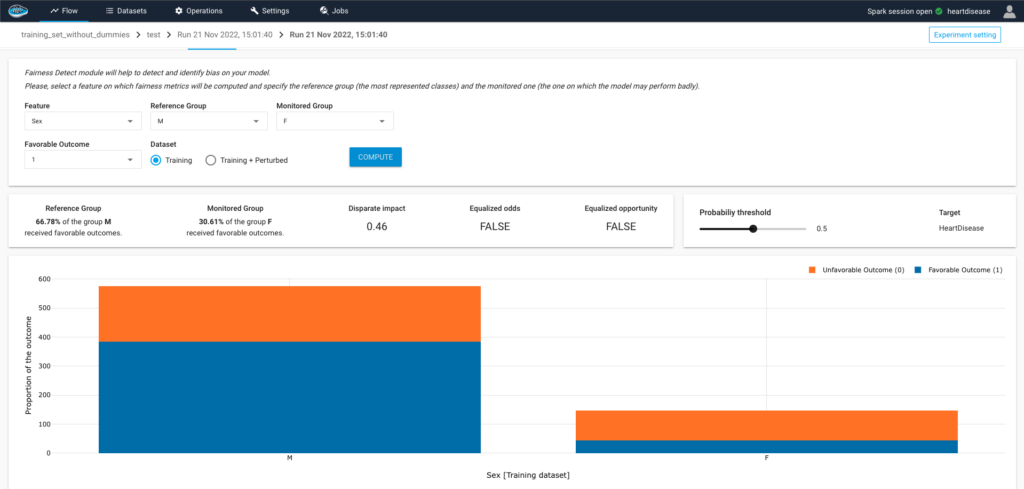Image resolution: width=1024 pixels, height=489 pixels.
Task: Open the Monitored Group dropdown showing F
Action: click(x=335, y=121)
